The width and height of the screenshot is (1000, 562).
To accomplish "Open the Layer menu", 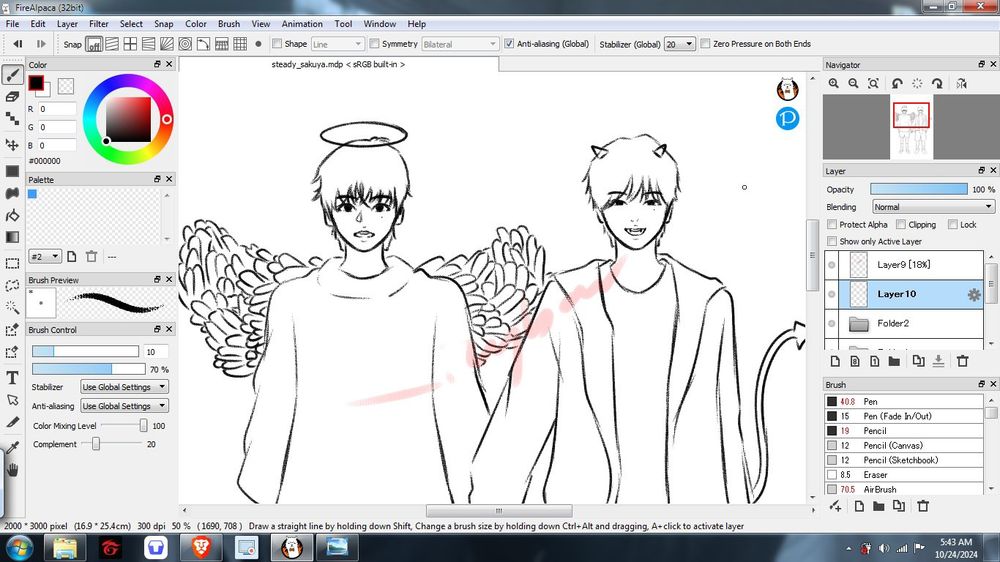I will click(67, 24).
